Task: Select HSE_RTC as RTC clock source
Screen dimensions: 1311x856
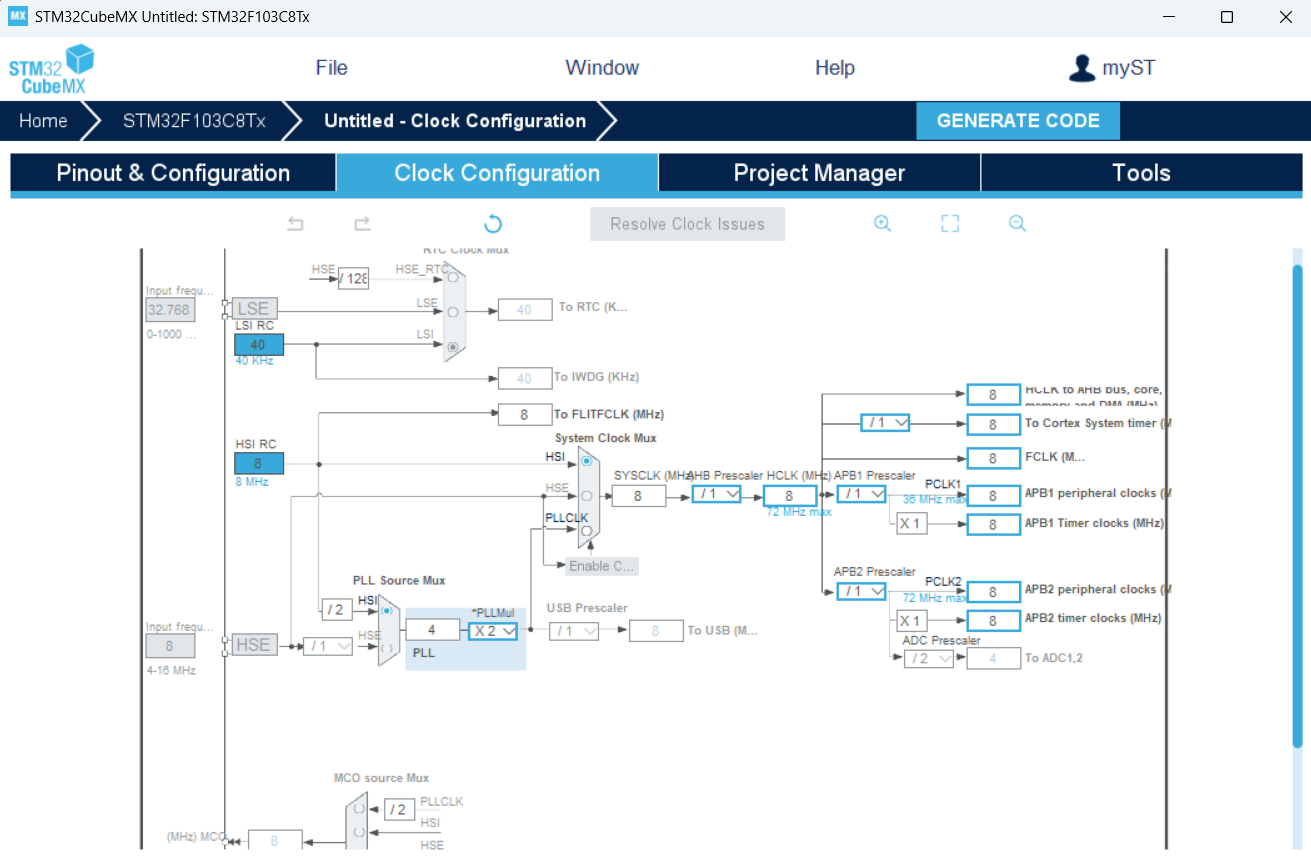Action: coord(453,276)
